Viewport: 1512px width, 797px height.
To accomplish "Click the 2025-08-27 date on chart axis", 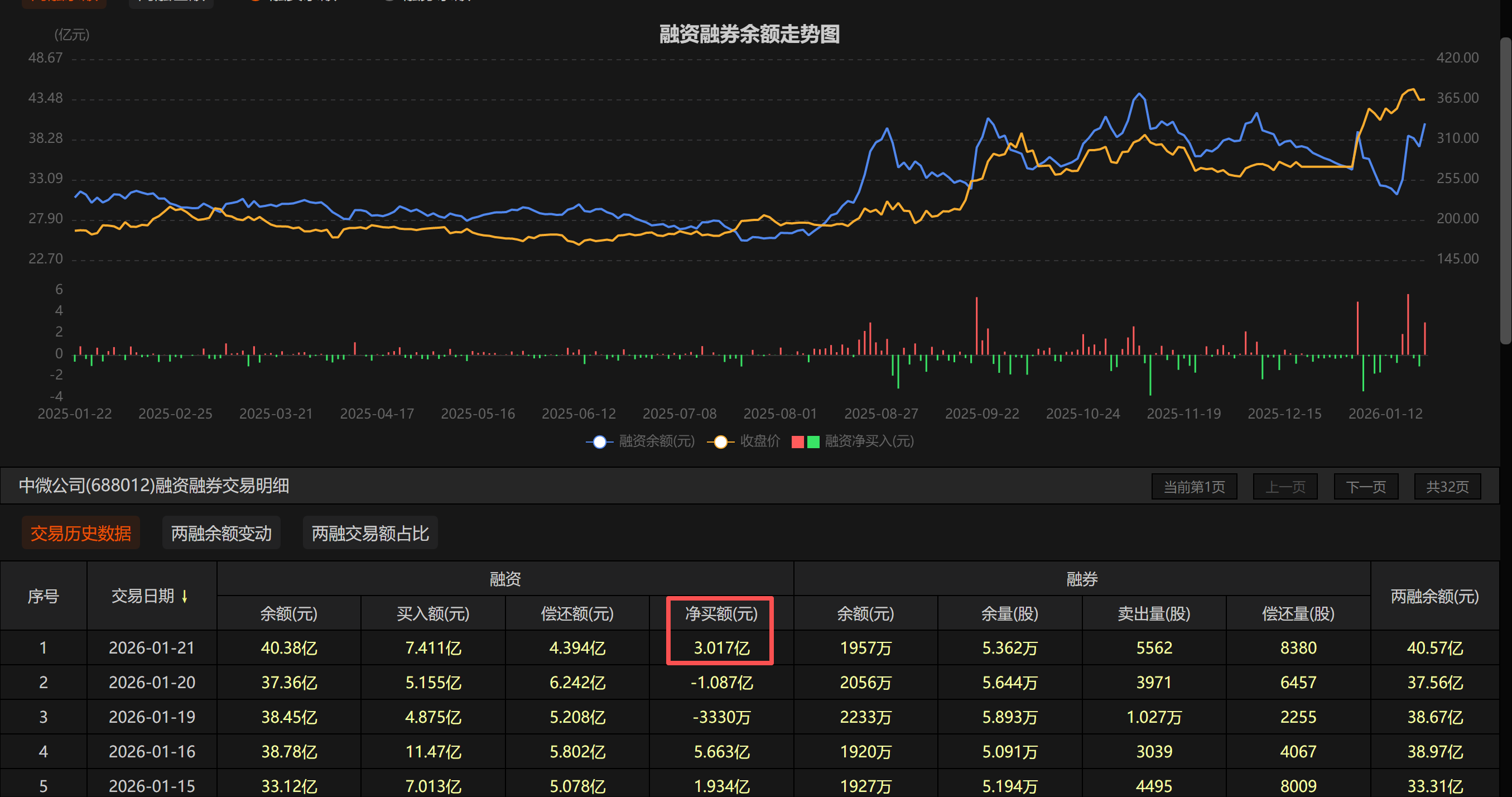I will [x=880, y=414].
